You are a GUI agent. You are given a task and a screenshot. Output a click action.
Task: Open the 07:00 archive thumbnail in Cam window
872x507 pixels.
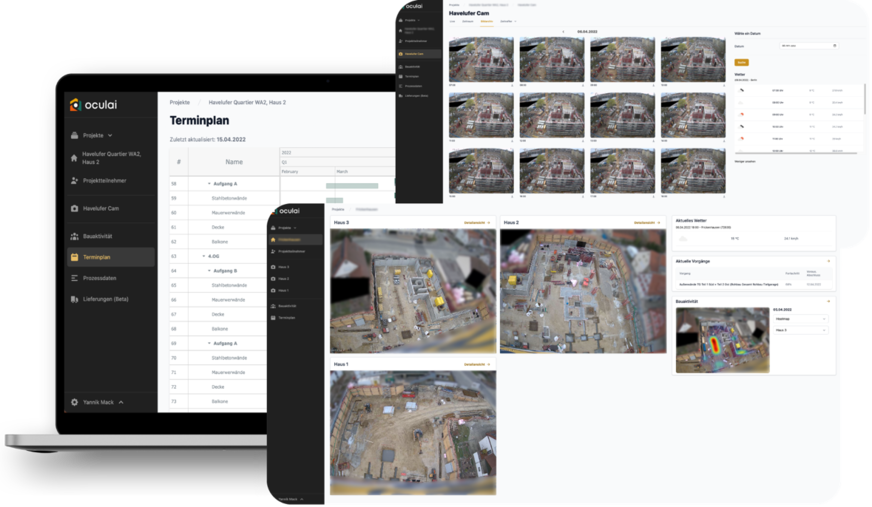[481, 59]
